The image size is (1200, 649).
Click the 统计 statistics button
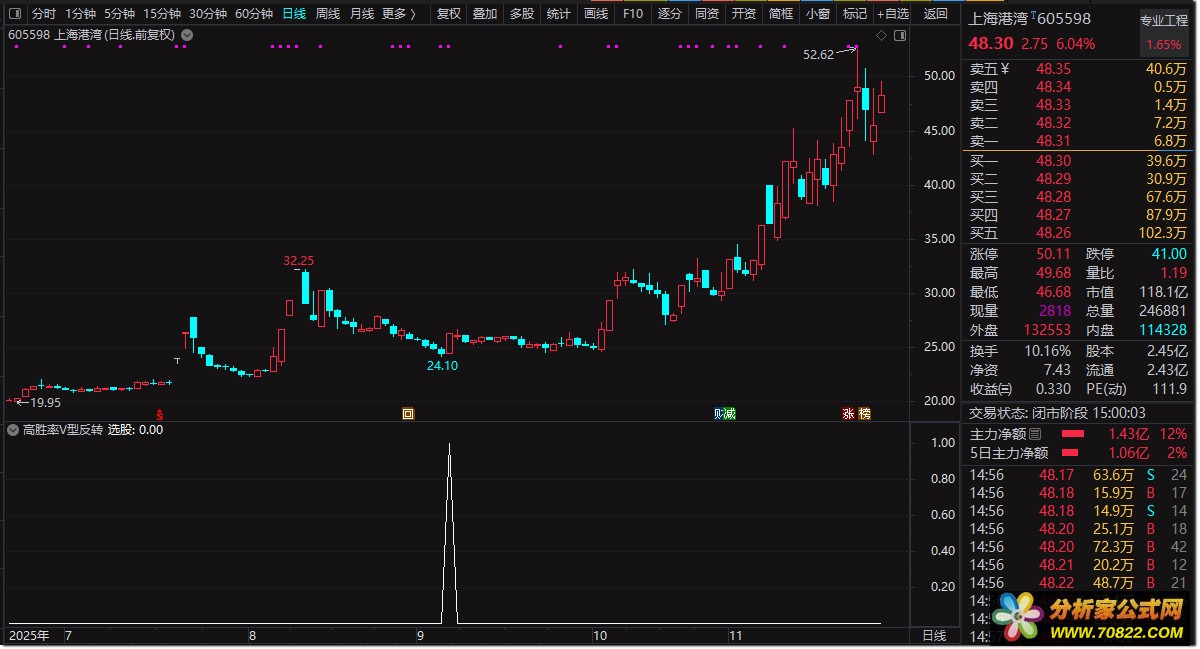point(559,14)
